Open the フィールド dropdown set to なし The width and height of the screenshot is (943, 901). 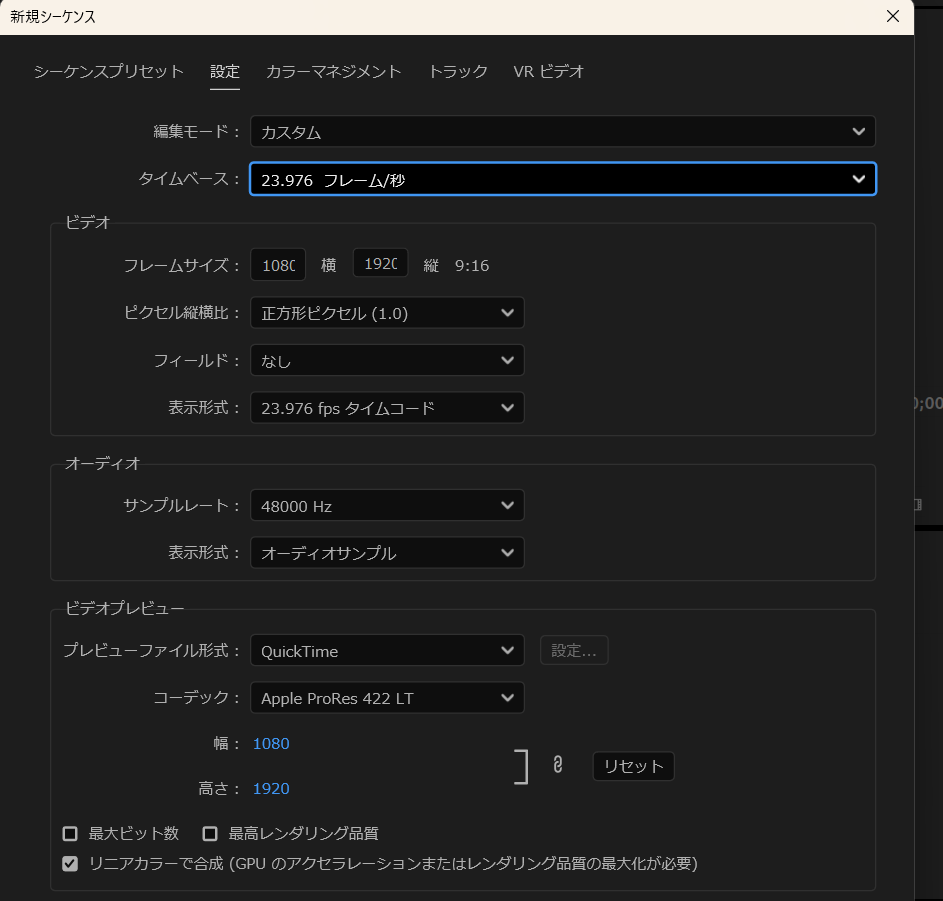[x=387, y=361]
